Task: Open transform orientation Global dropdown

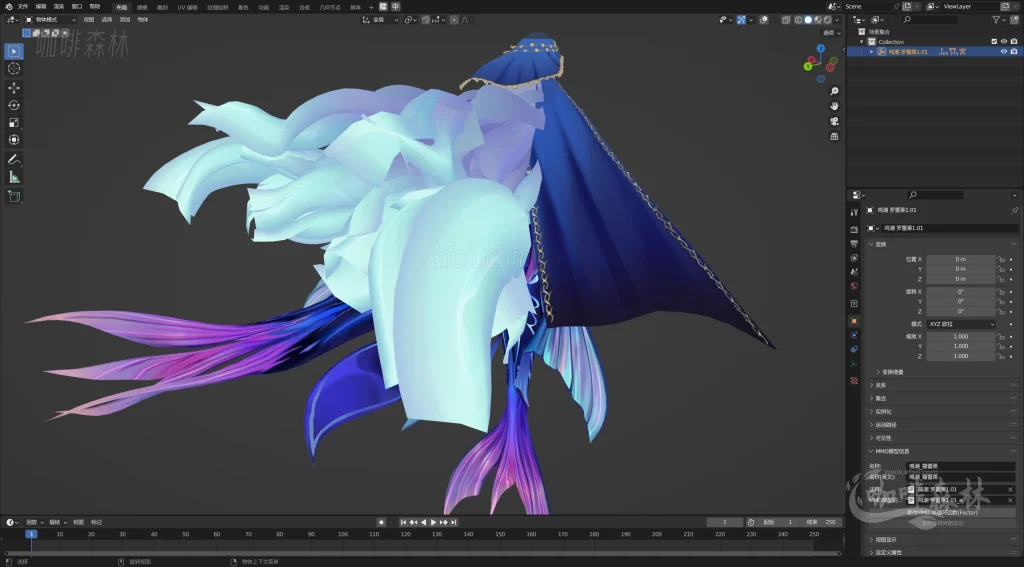Action: 381,20
